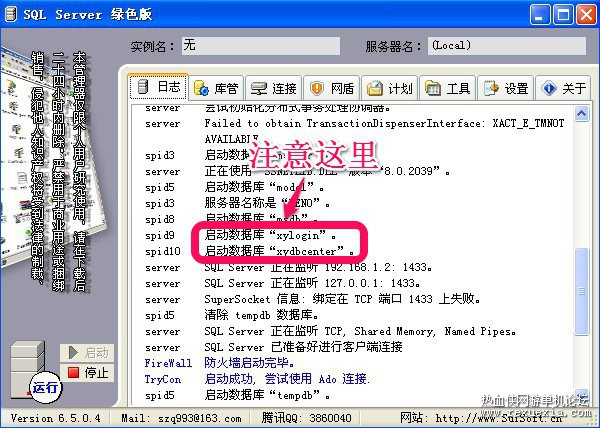This screenshot has height=428, width=600.
Task: Click the 停止 stop button
Action: pyautogui.click(x=87, y=372)
